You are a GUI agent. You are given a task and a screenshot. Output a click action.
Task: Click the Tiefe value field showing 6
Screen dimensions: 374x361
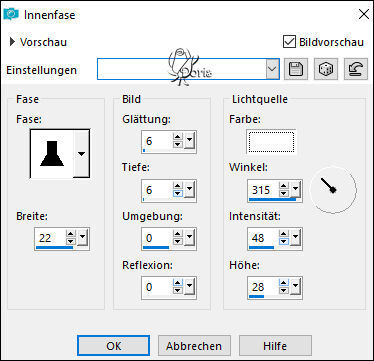(x=158, y=190)
